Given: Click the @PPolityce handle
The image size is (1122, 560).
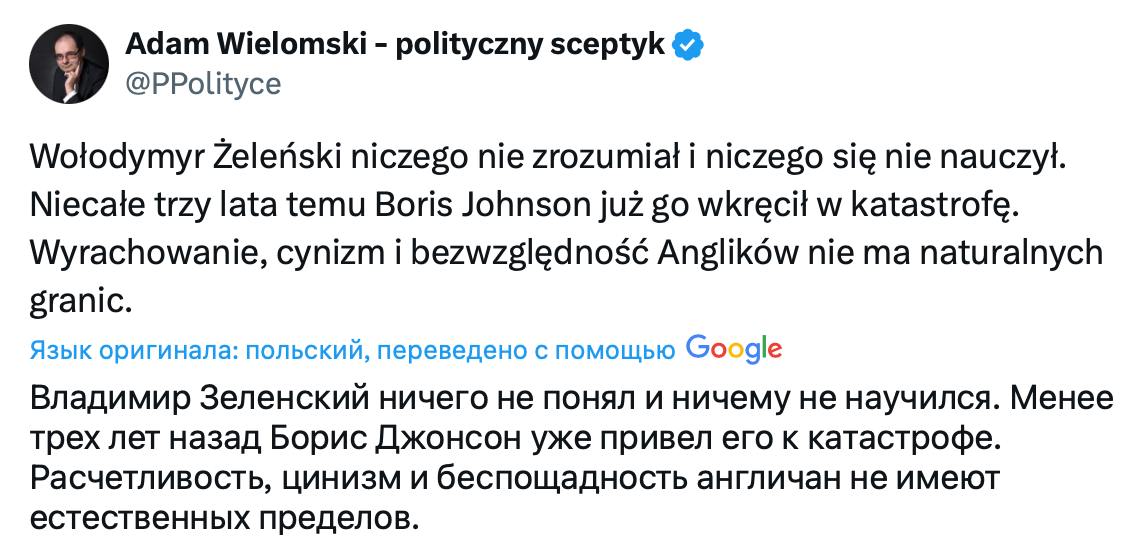Looking at the screenshot, I should click(x=203, y=84).
